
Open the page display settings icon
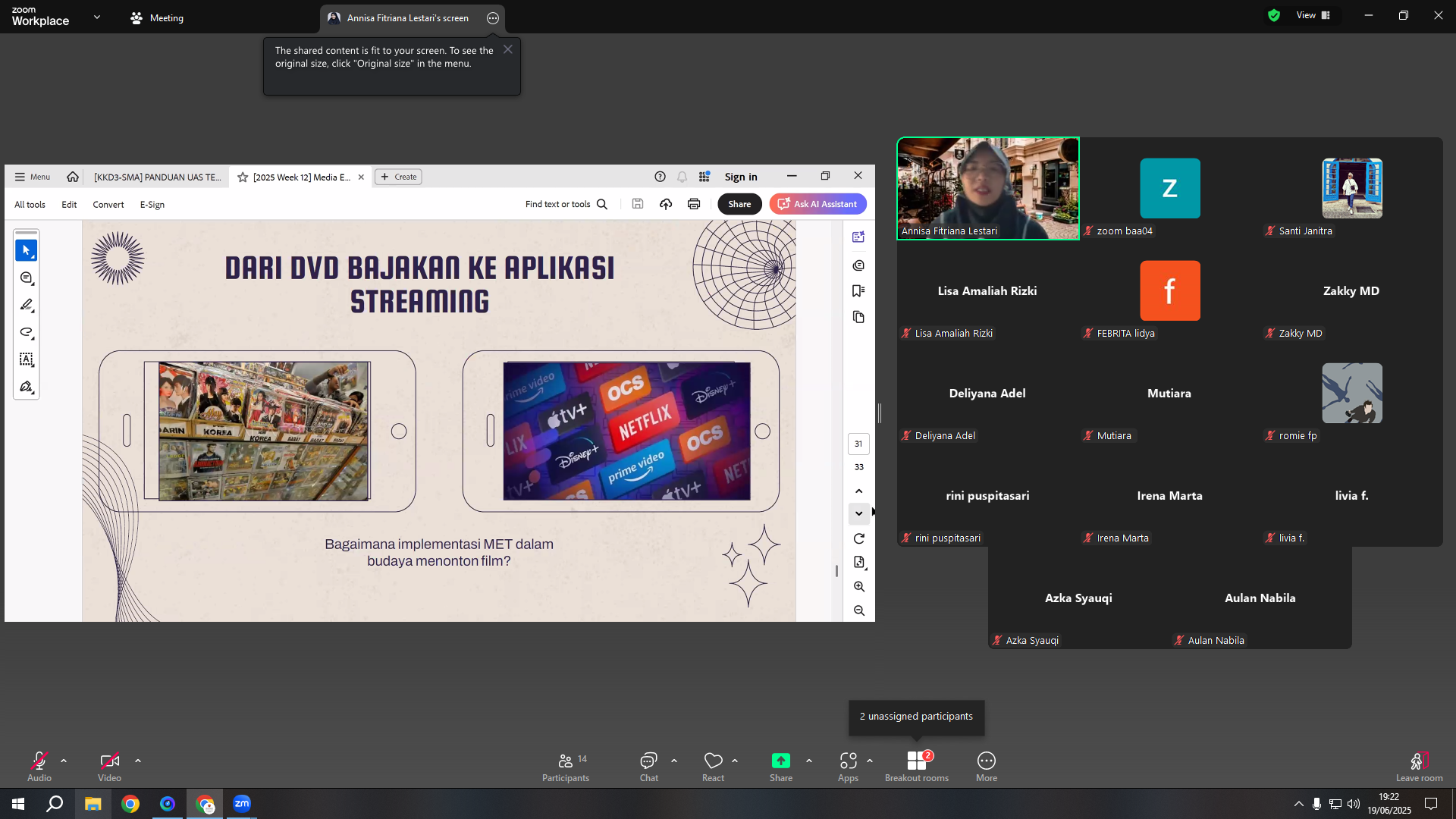click(x=858, y=562)
